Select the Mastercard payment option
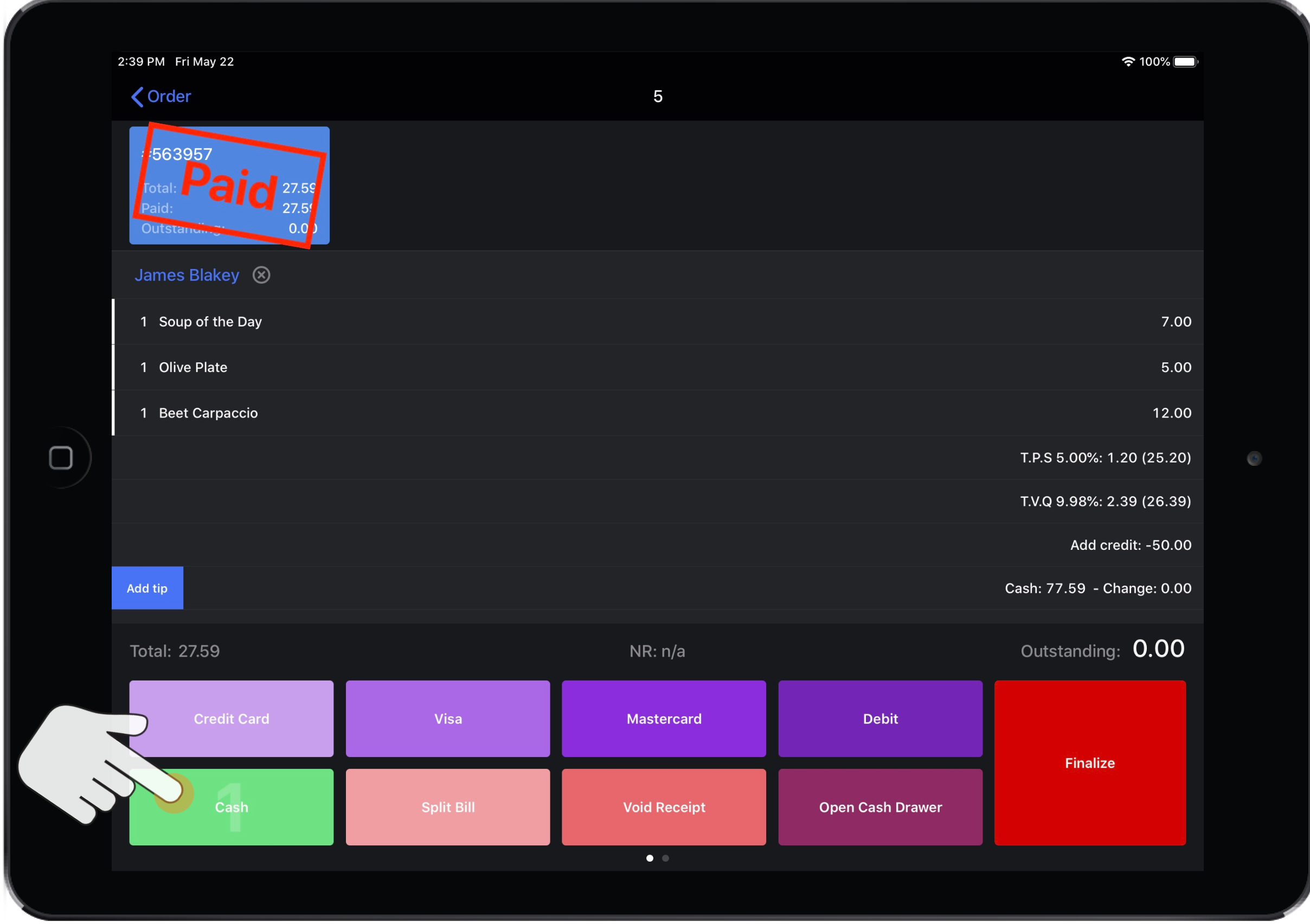 664,718
